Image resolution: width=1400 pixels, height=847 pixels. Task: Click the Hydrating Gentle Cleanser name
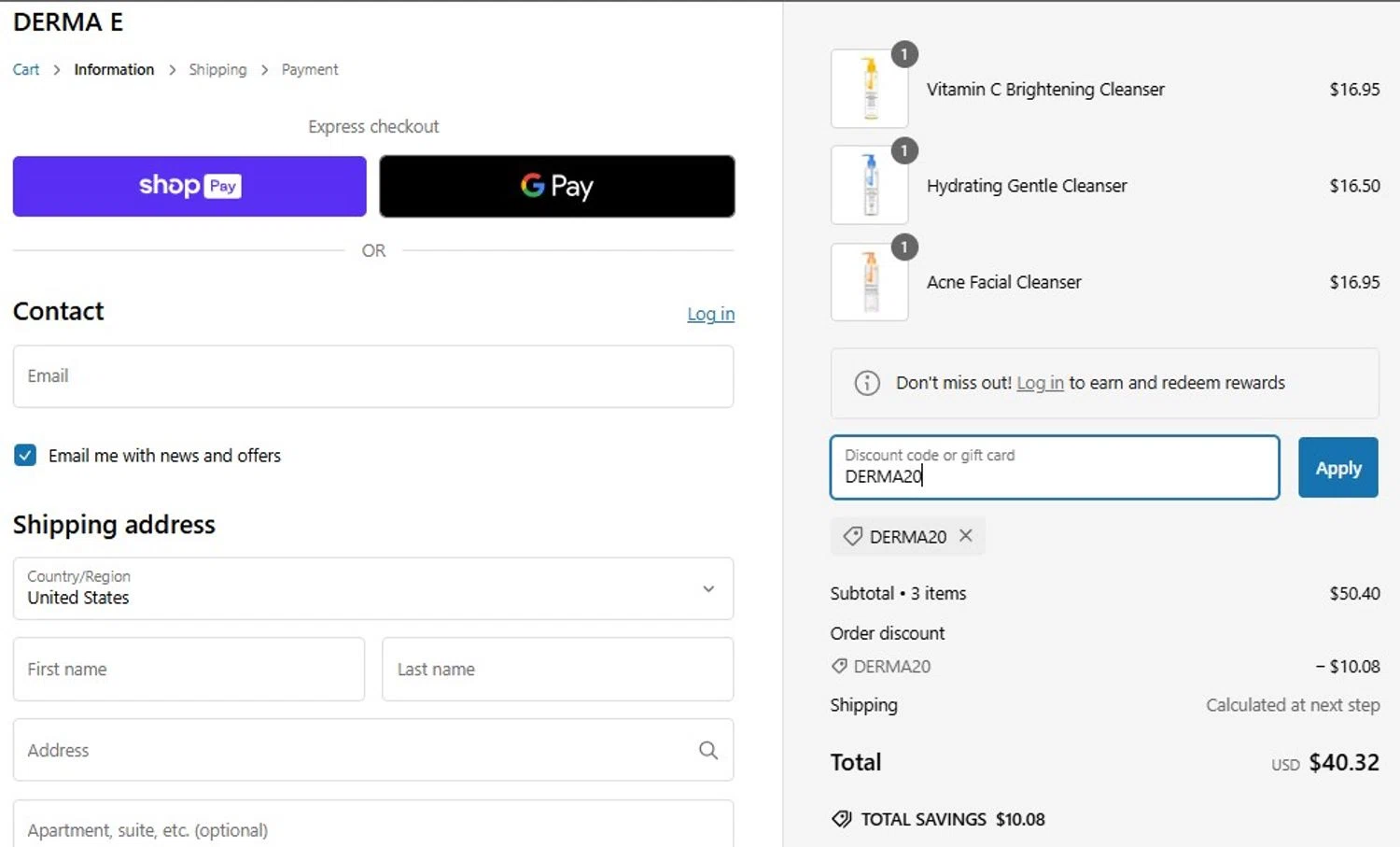1027,186
